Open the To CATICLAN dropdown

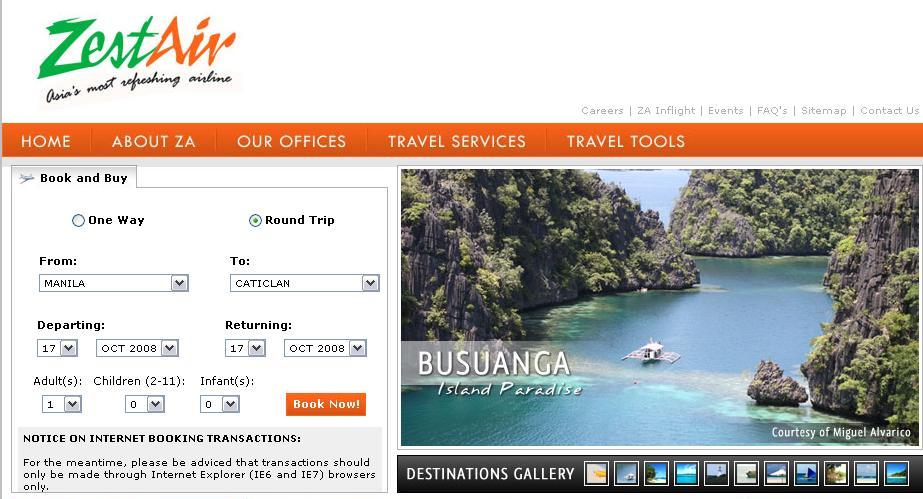click(x=304, y=283)
